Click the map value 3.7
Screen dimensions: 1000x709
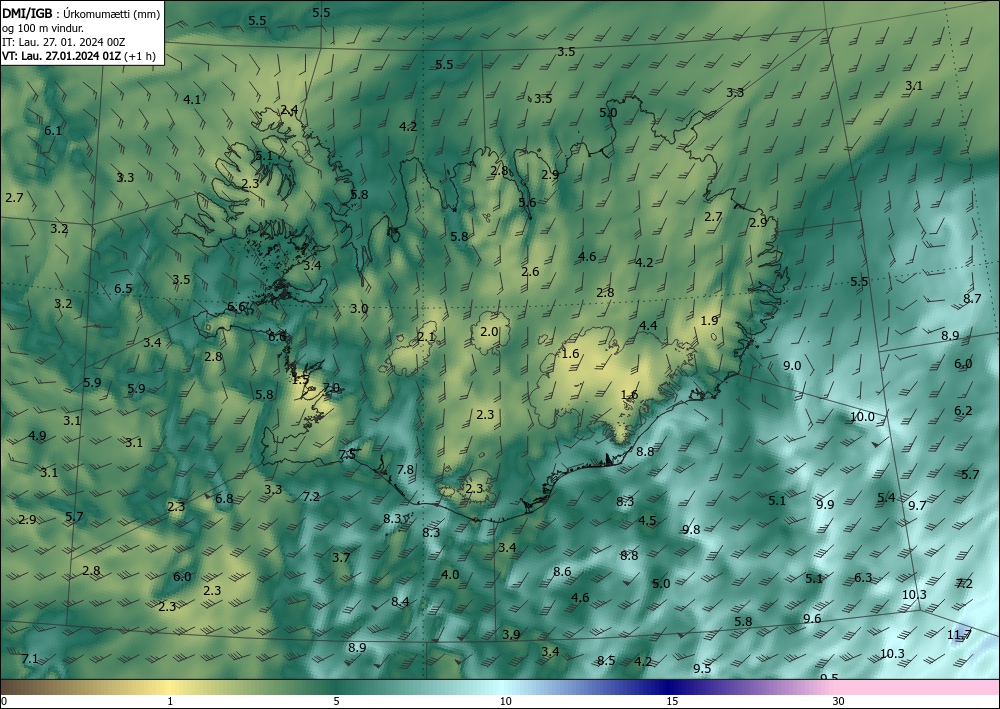click(x=341, y=558)
